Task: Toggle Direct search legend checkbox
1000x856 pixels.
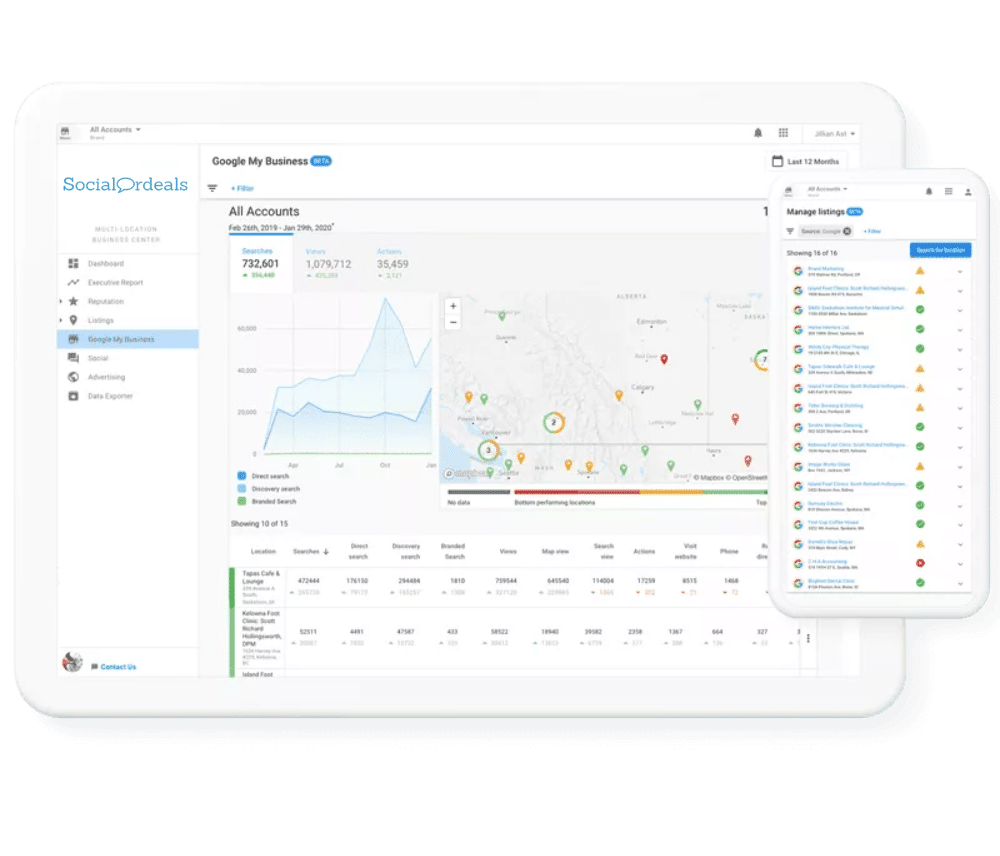Action: coord(242,476)
